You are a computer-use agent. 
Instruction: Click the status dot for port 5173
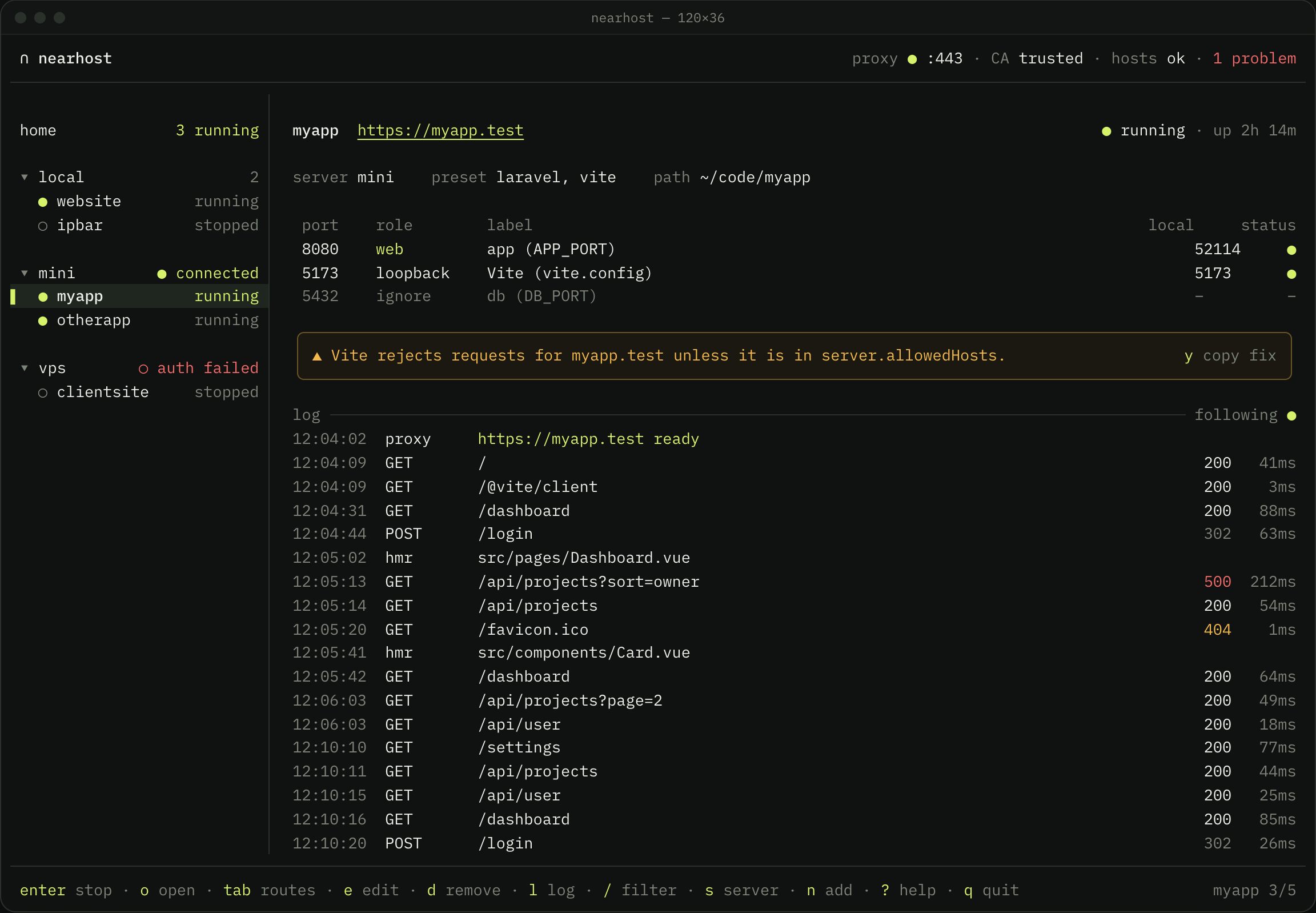pyautogui.click(x=1291, y=274)
